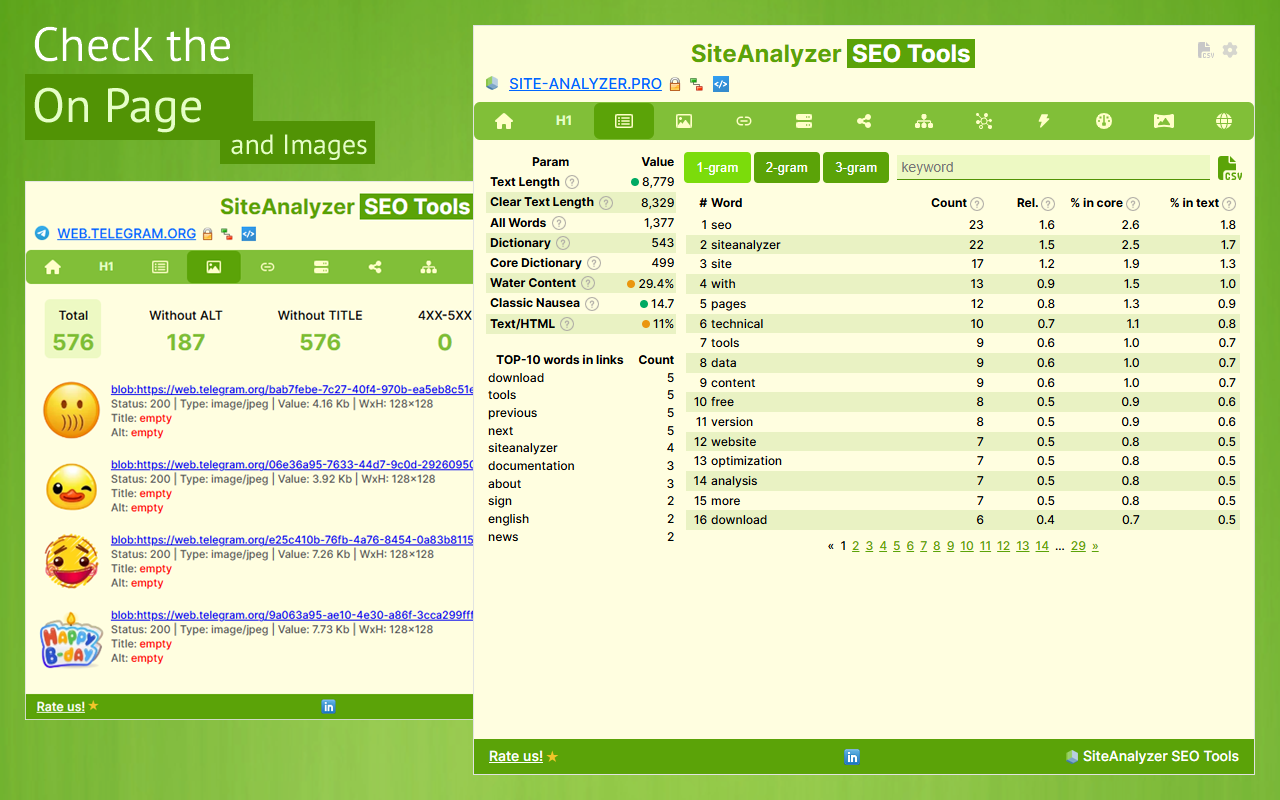Image resolution: width=1280 pixels, height=800 pixels.
Task: Select the page Speed lightning icon
Action: click(1044, 121)
